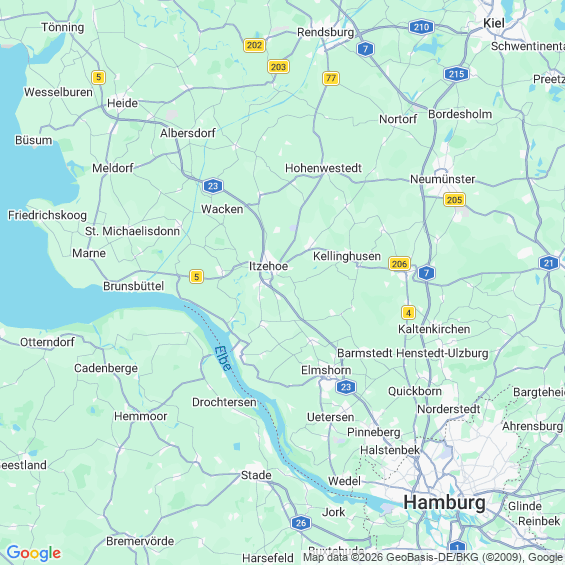Image resolution: width=565 pixels, height=565 pixels.
Task: Select the Rendsburg town label
Action: [325, 32]
